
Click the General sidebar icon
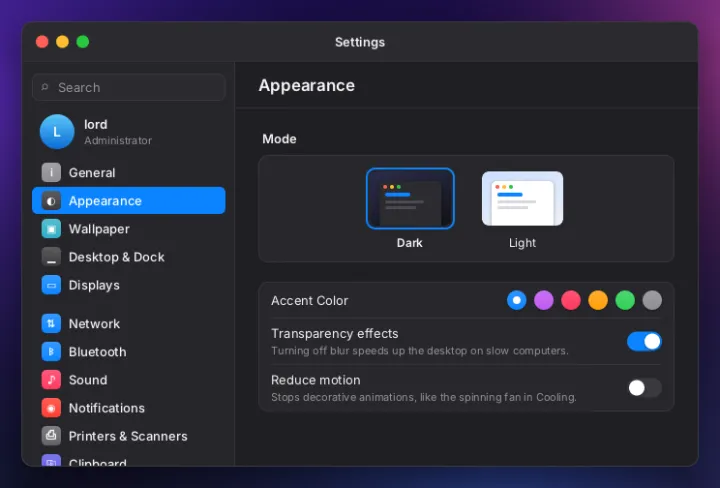51,173
